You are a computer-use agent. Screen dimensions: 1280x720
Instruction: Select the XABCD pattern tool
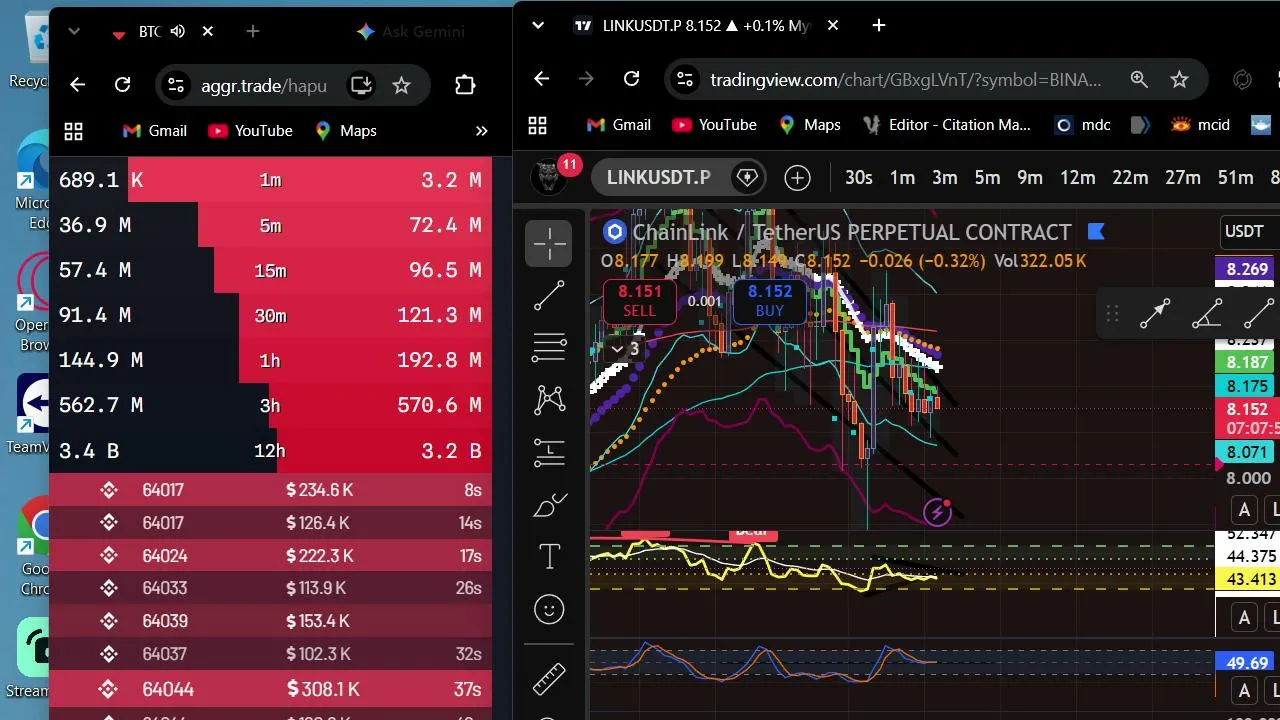pyautogui.click(x=549, y=400)
